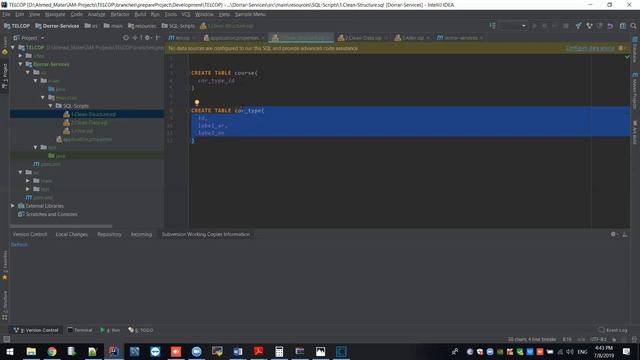Screen dimensions: 640x360
Task: Switch to the Repository tab
Action: coord(109,234)
